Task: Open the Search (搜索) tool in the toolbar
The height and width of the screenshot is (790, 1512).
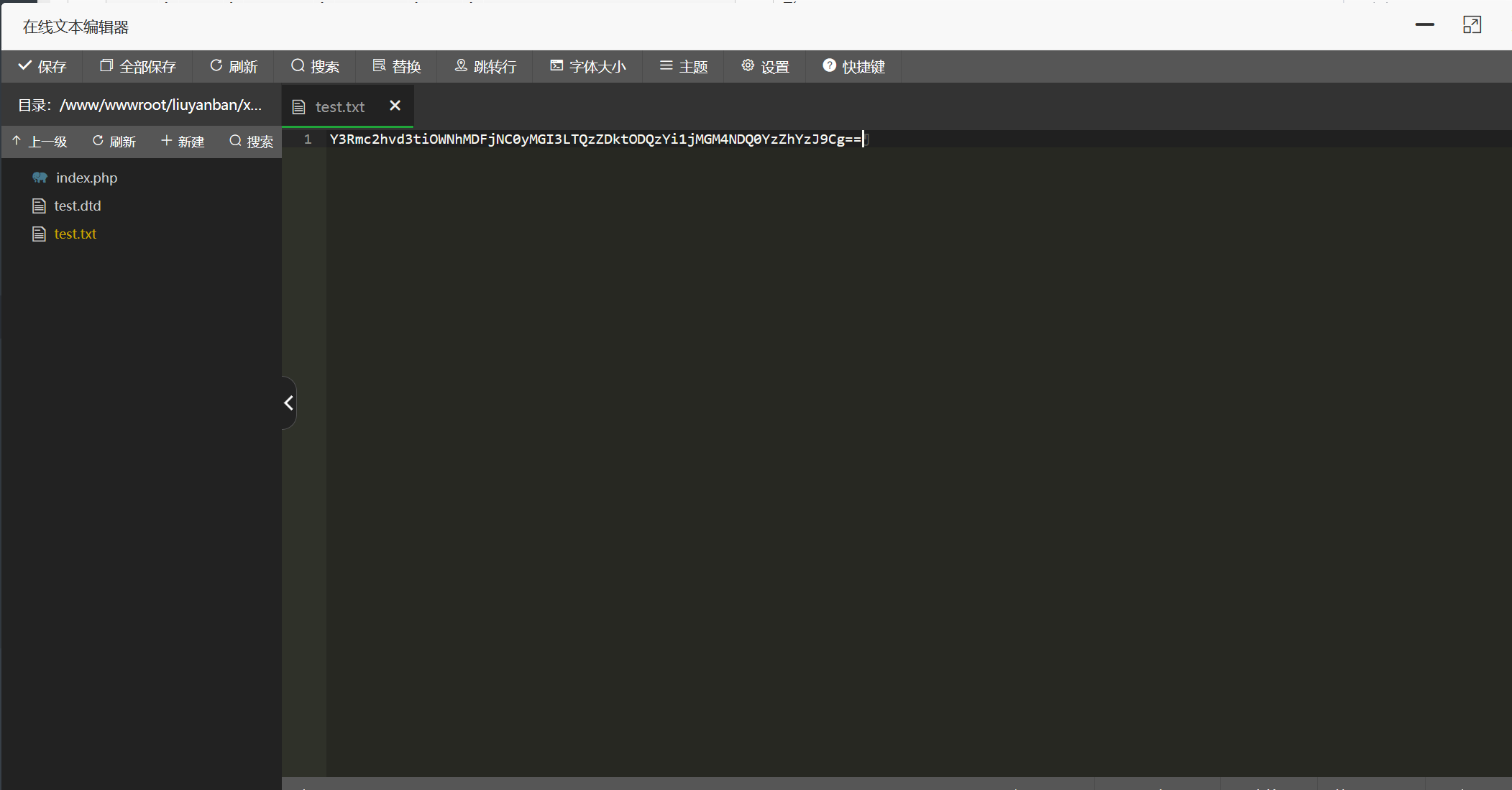Action: pyautogui.click(x=315, y=66)
